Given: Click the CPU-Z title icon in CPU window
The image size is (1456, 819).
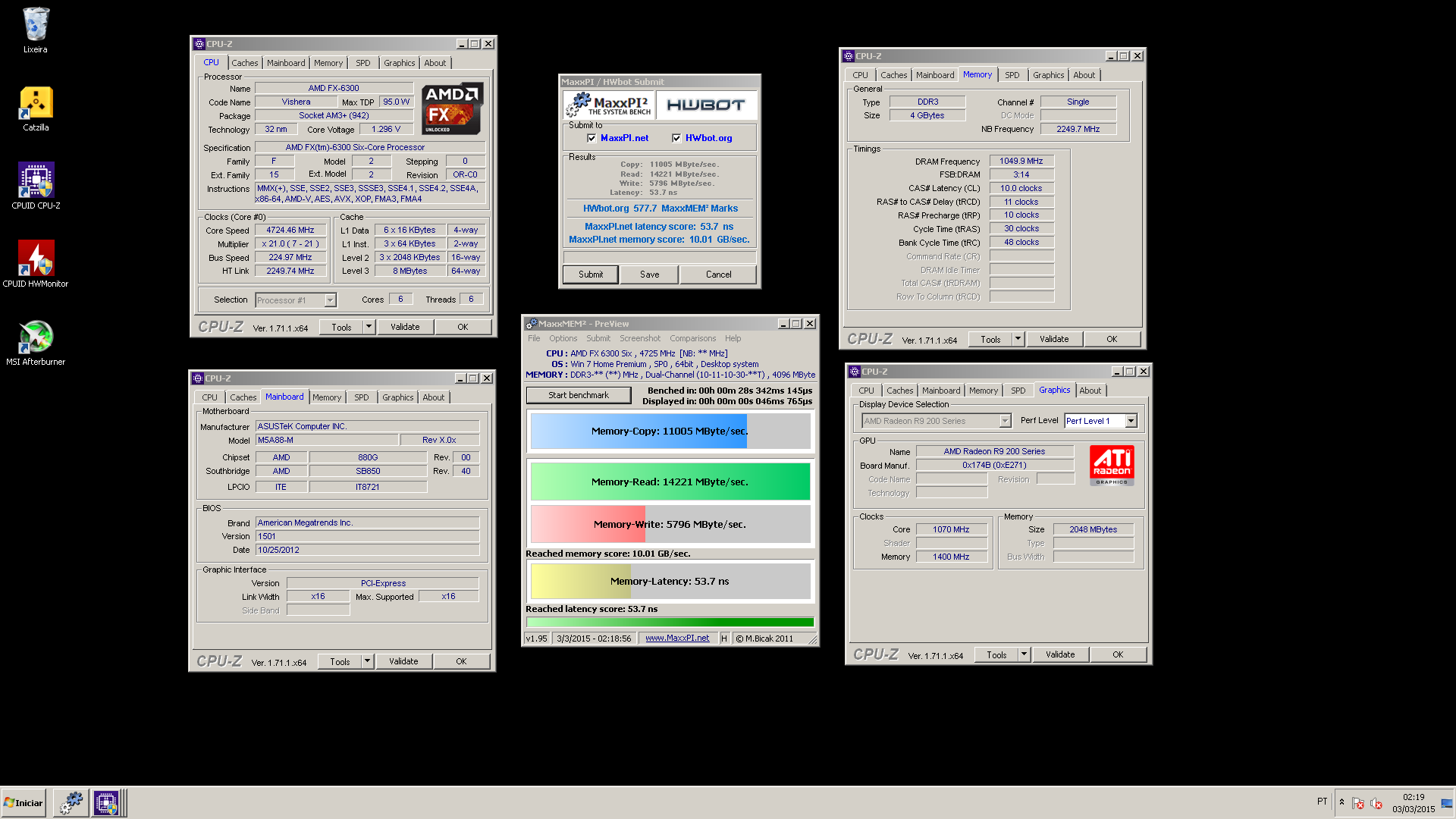Looking at the screenshot, I should tap(199, 44).
